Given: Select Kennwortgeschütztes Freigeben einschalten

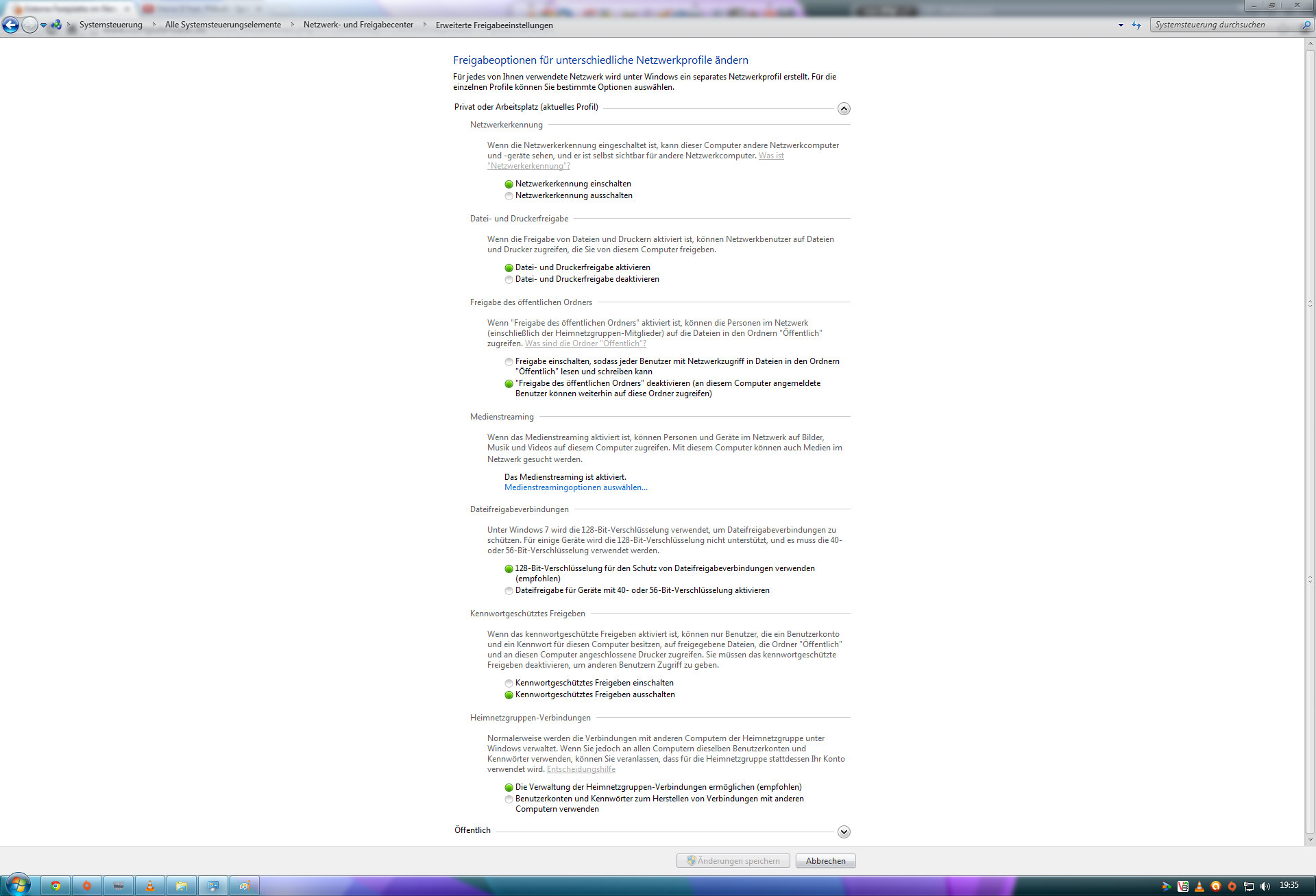Looking at the screenshot, I should tap(509, 683).
